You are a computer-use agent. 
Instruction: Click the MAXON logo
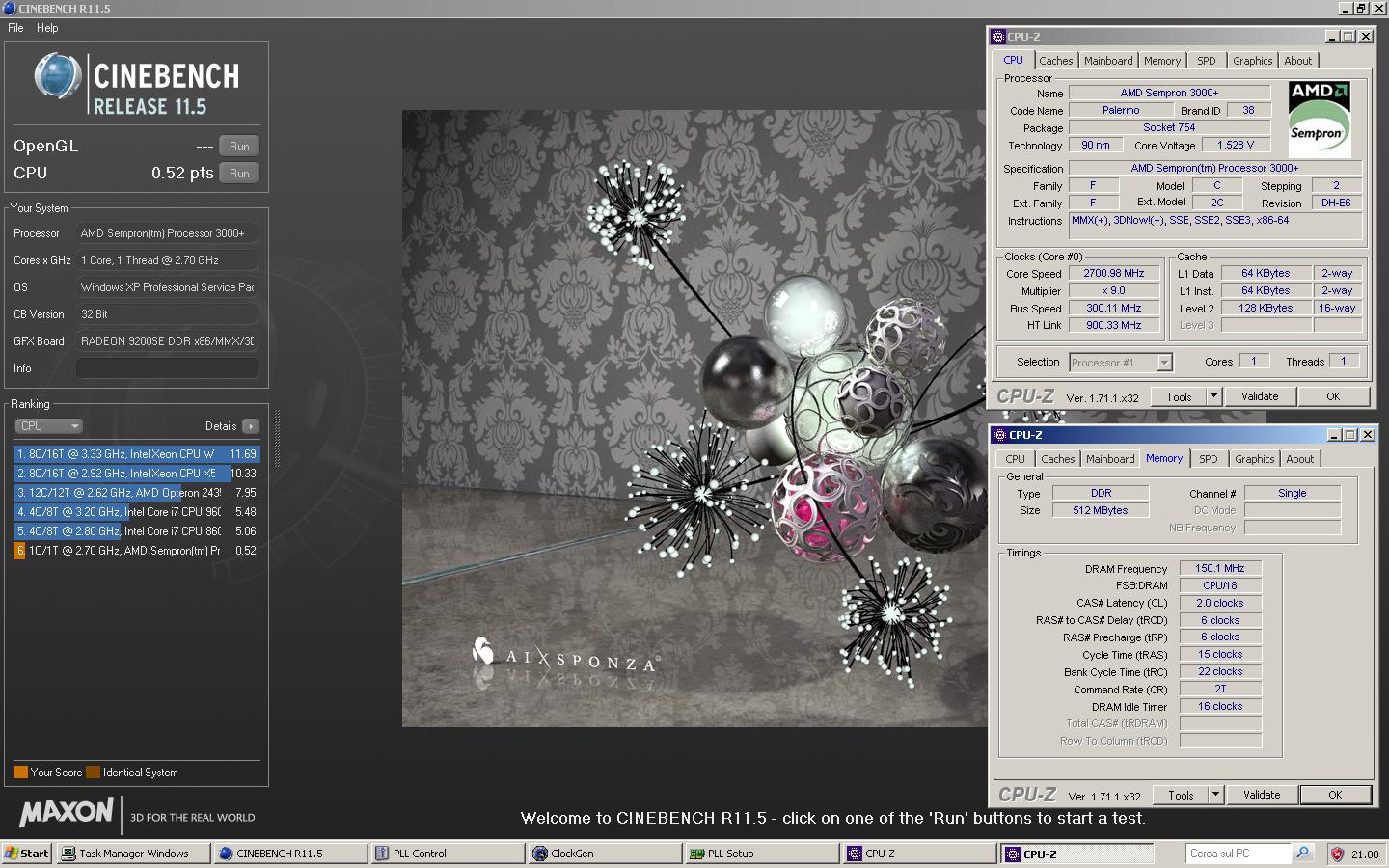click(x=68, y=812)
